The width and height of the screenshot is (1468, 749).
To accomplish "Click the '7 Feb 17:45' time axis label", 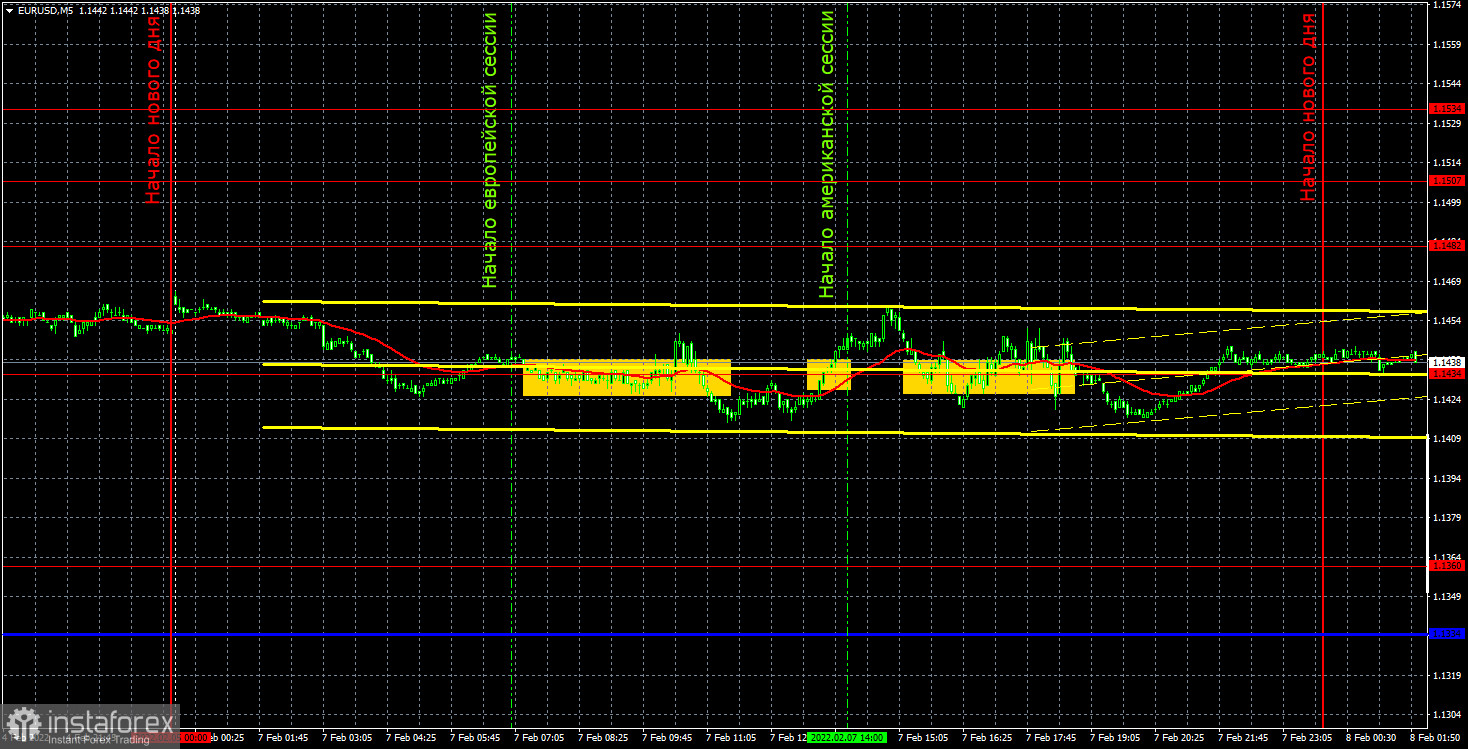I will pos(1051,737).
